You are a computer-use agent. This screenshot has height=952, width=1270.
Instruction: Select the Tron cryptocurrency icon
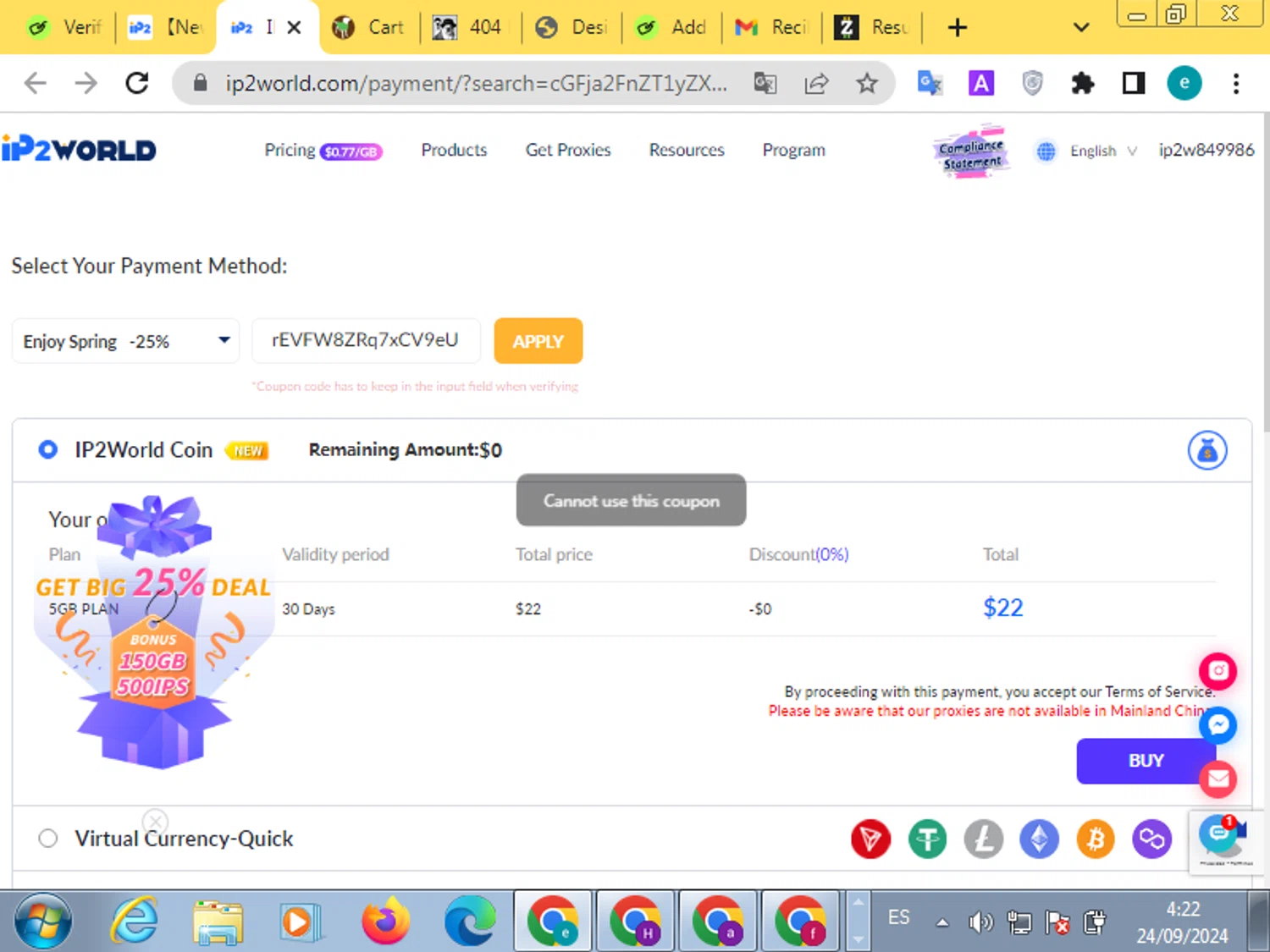click(x=870, y=839)
